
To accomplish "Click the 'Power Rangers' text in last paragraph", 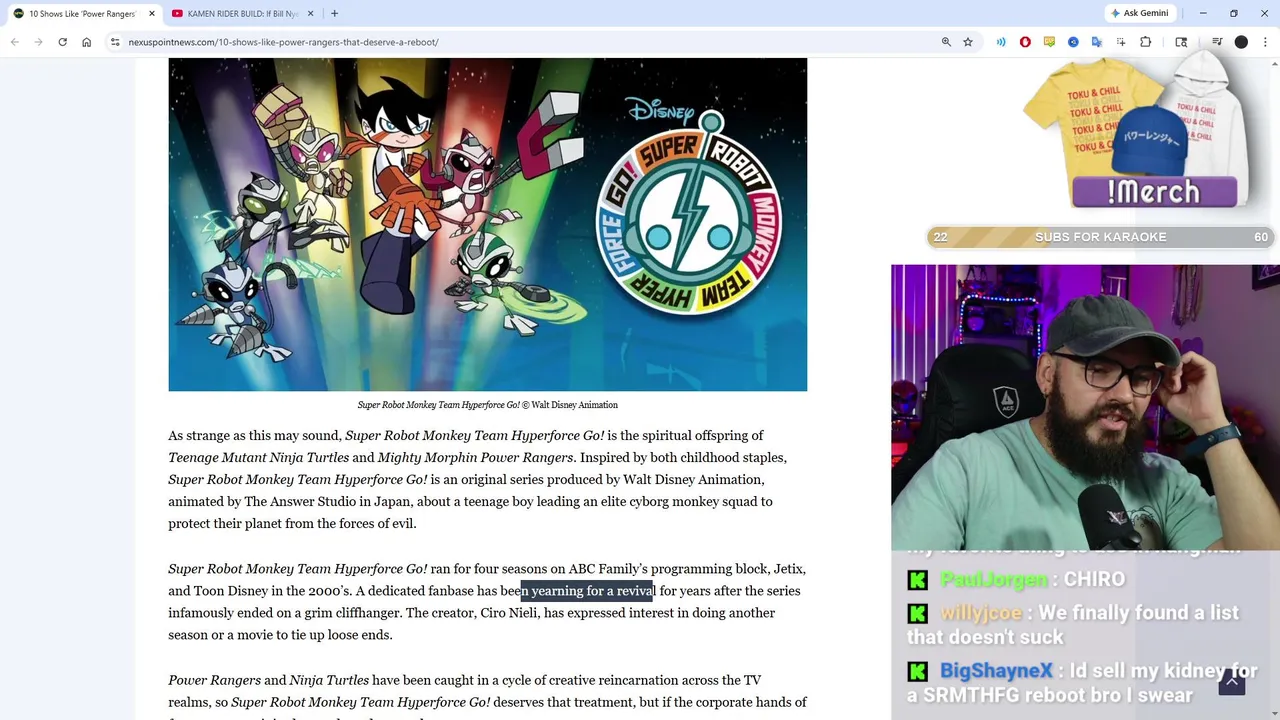I will (214, 681).
